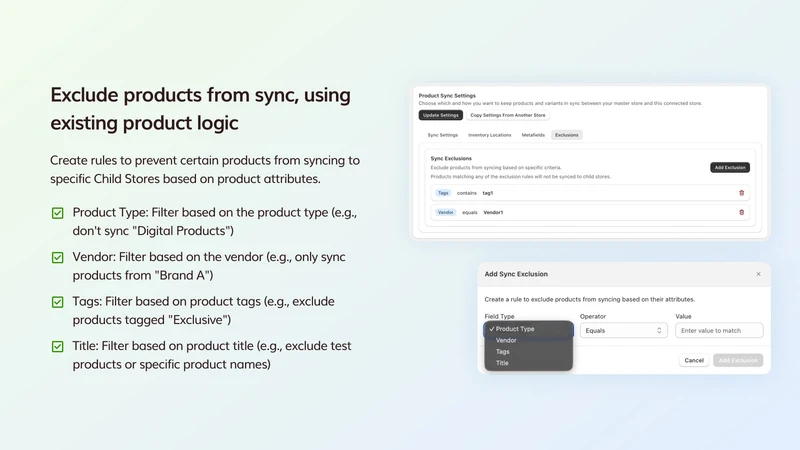This screenshot has height=450, width=800.
Task: Delete the Vendor equals Vendor1 exclusion
Action: tap(741, 212)
